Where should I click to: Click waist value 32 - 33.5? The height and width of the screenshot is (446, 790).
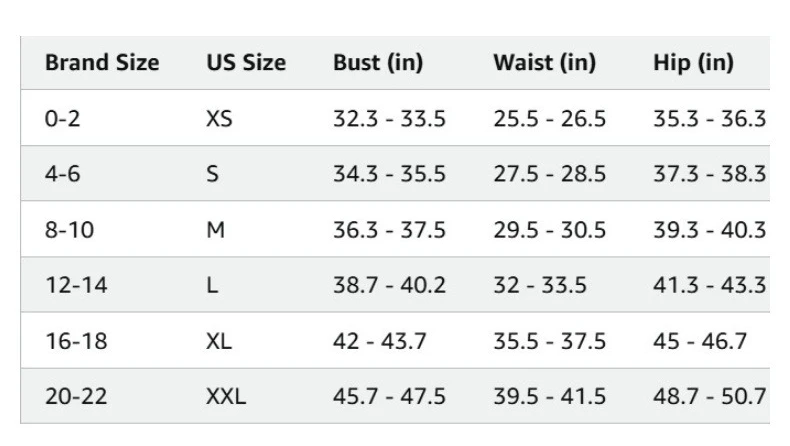(x=540, y=285)
